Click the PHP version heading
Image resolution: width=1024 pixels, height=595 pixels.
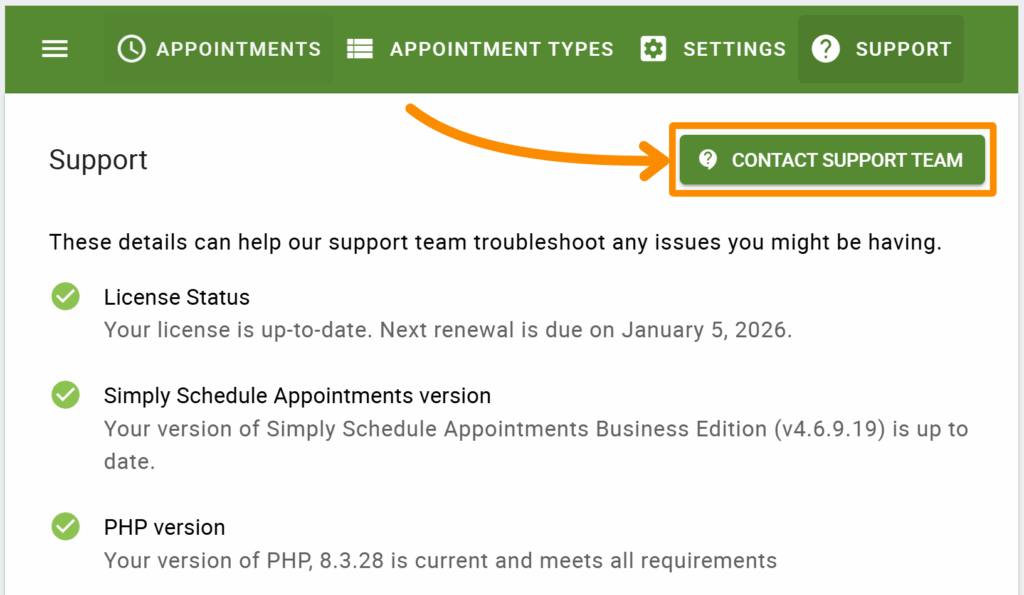(x=164, y=527)
